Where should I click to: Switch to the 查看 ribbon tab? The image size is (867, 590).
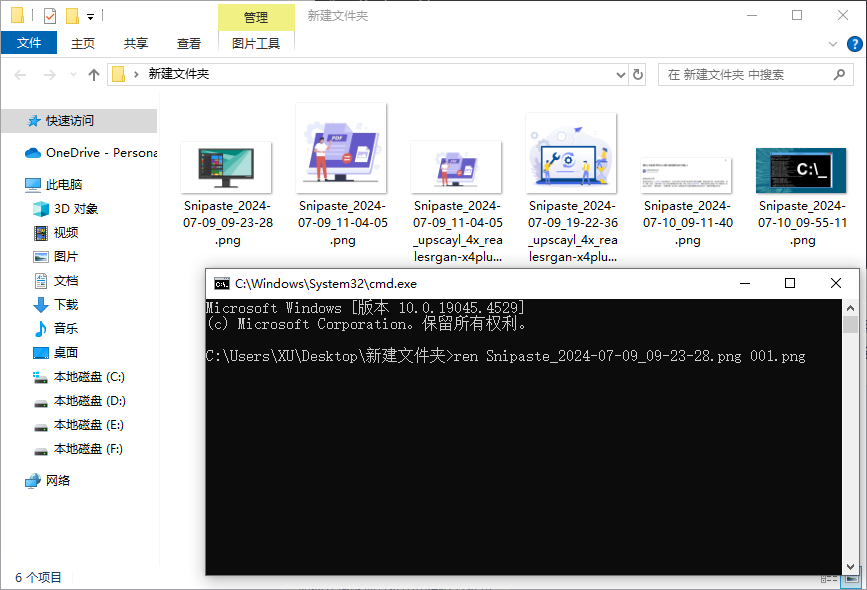point(190,43)
